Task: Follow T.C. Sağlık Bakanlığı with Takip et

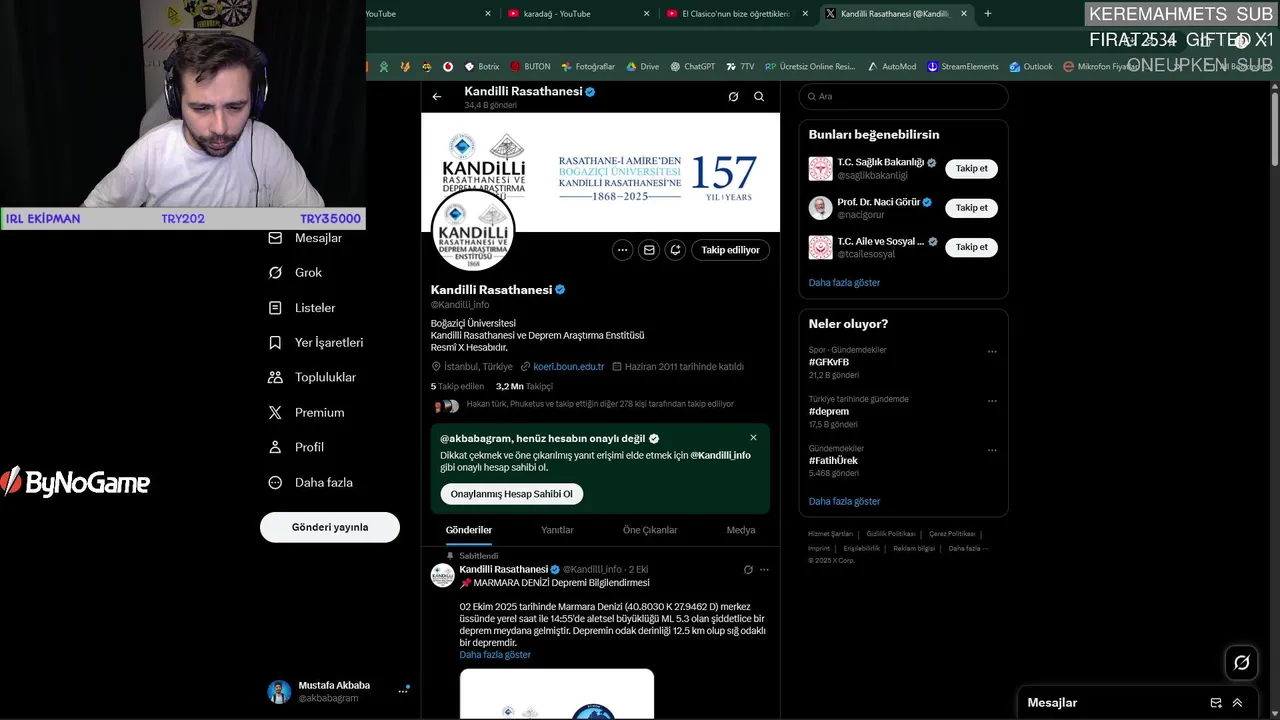Action: 971,169
